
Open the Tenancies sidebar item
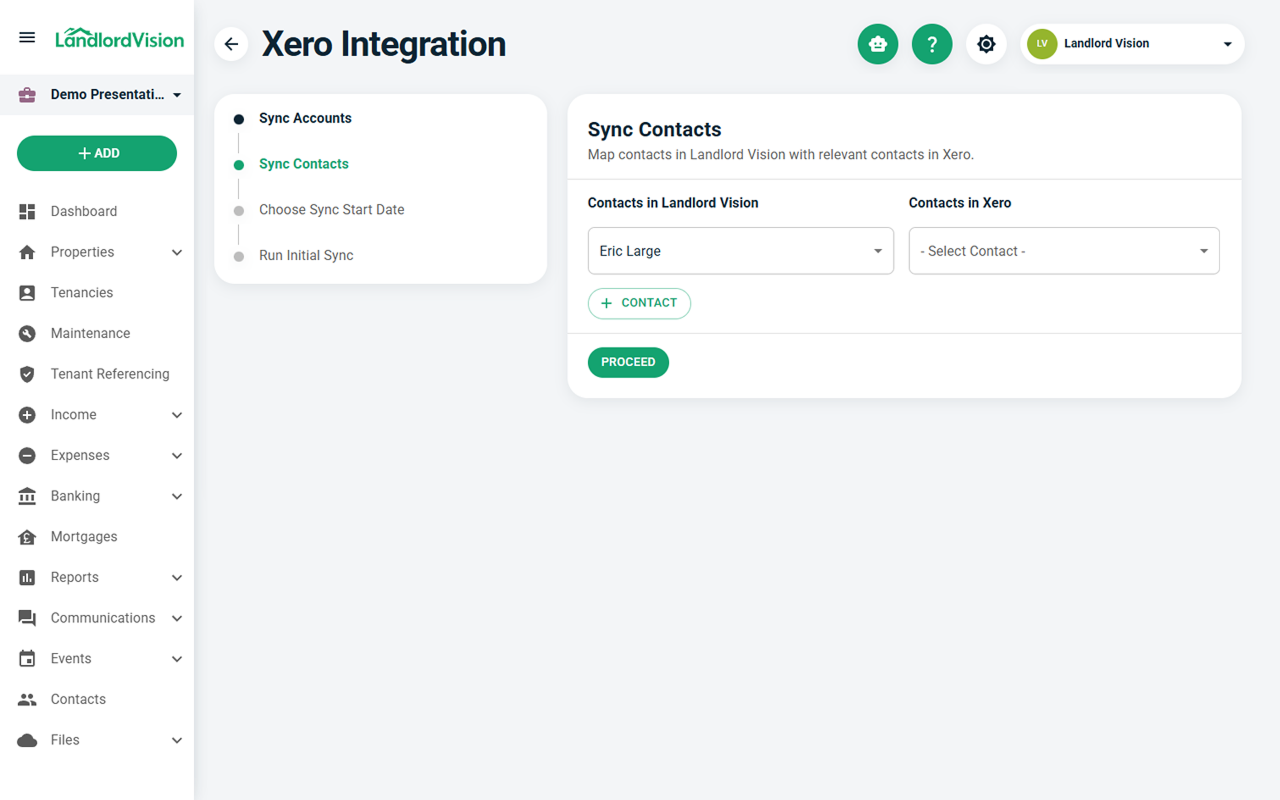click(x=82, y=293)
